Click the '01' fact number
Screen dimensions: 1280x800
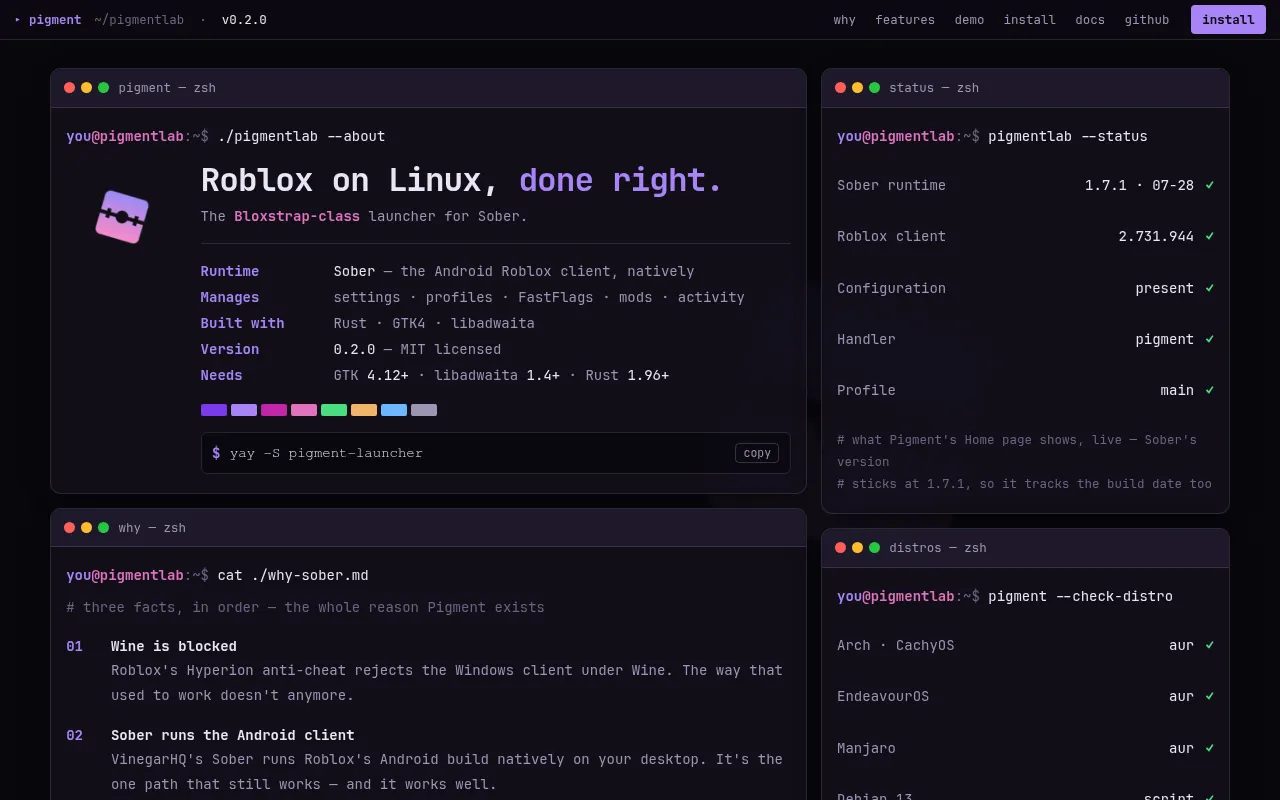point(75,646)
